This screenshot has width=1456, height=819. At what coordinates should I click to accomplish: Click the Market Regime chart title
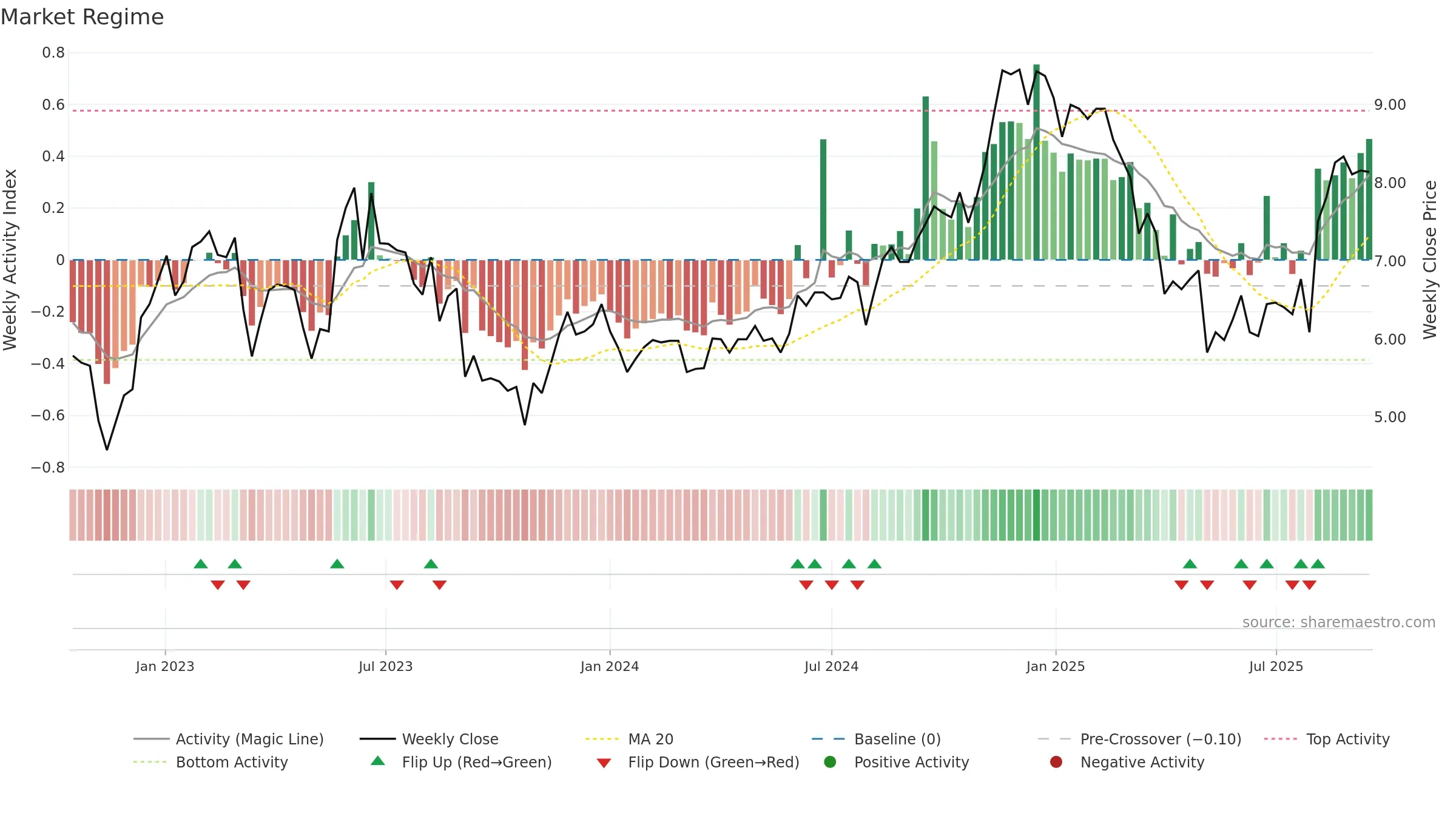pos(82,17)
